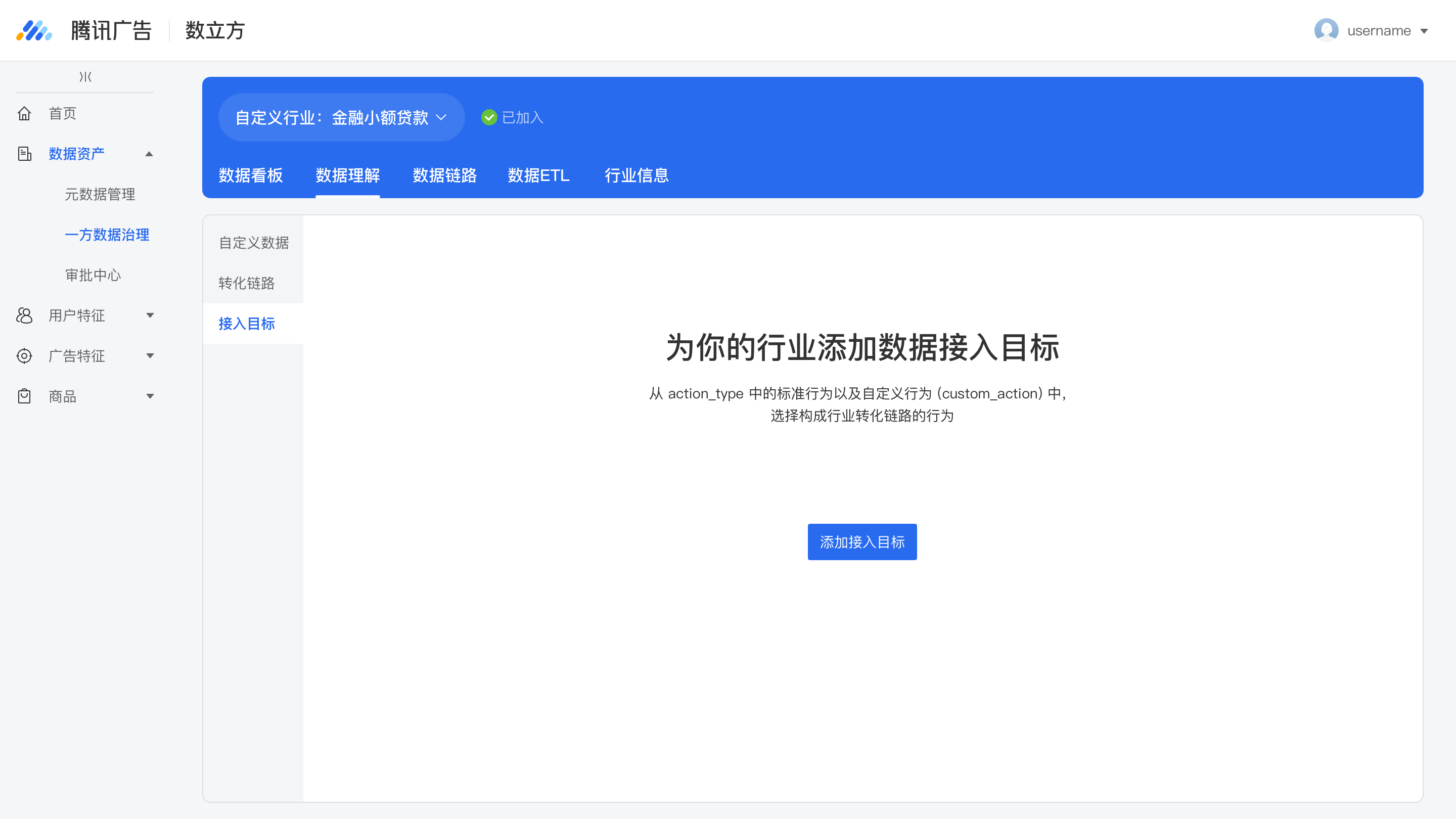Screen dimensions: 1456x819
Task: Select 转化链路 in the side panel
Action: [246, 283]
